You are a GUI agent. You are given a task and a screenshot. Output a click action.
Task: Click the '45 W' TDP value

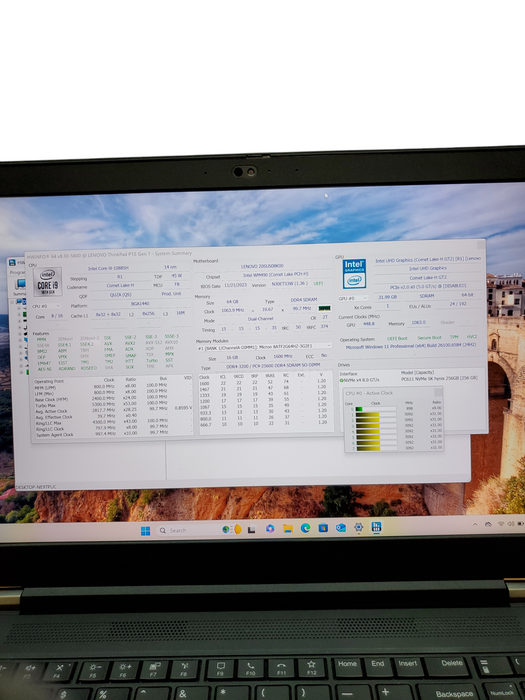pos(177,275)
